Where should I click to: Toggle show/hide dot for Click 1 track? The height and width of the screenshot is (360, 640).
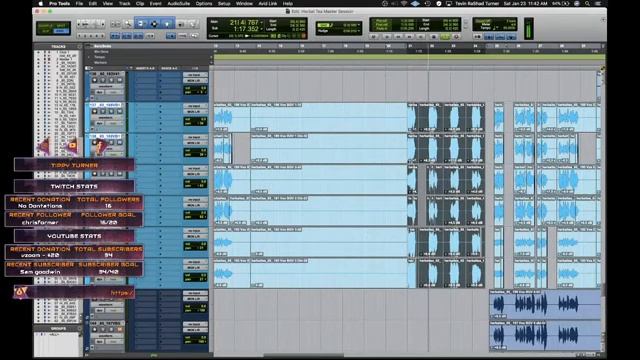(39, 52)
